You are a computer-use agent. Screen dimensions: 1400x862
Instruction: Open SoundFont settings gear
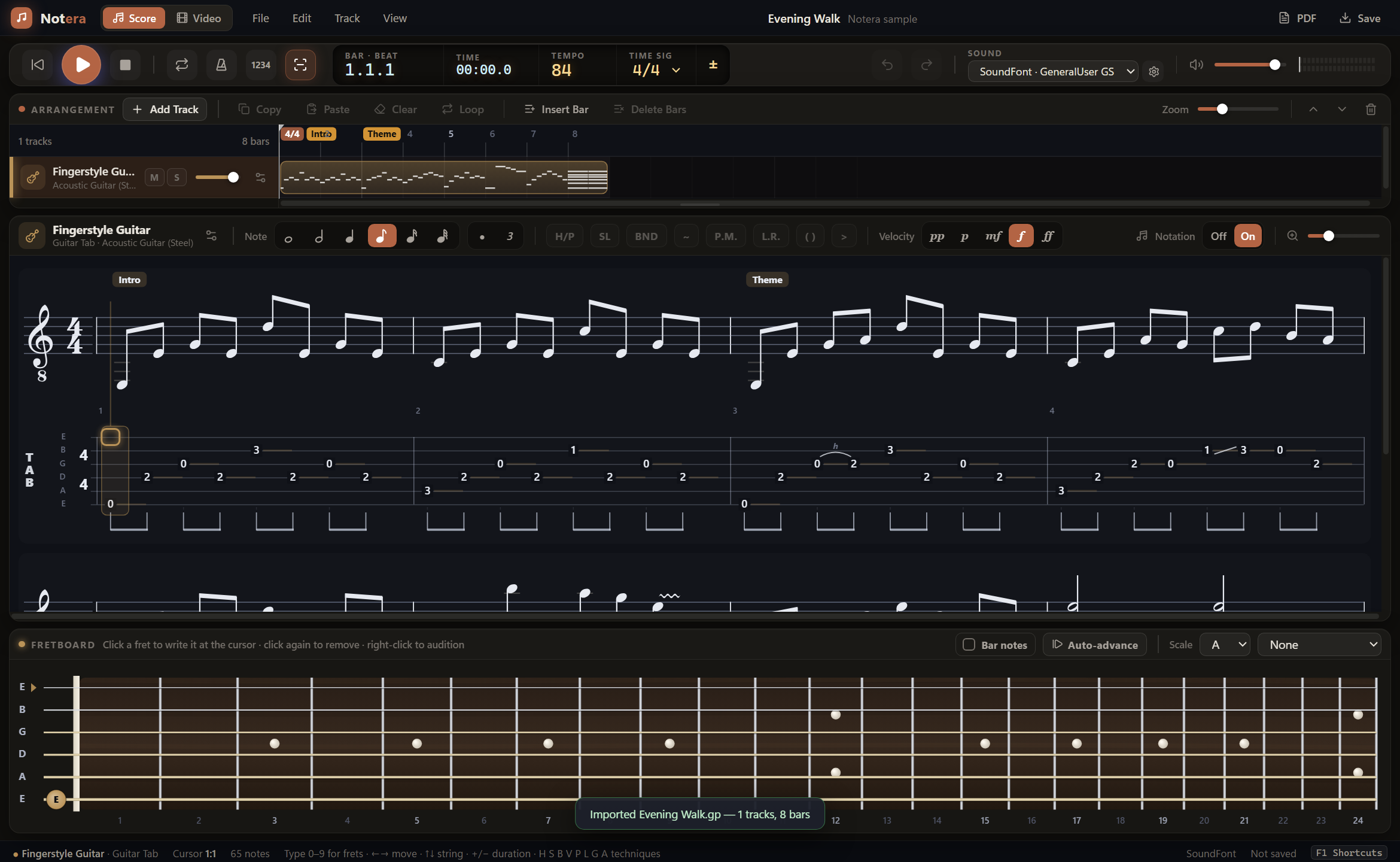point(1154,72)
